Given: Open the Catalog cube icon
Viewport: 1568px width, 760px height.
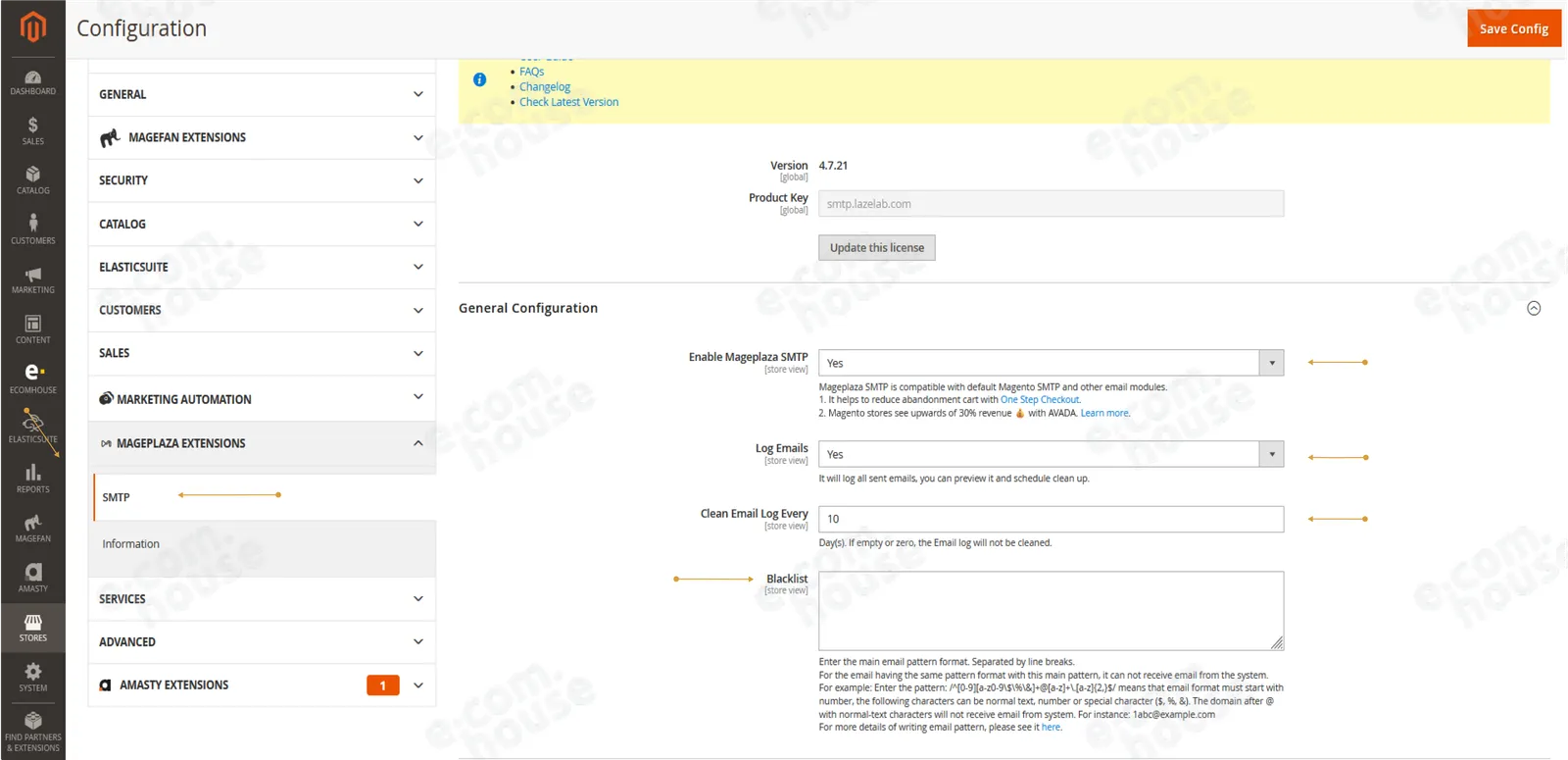Looking at the screenshot, I should tap(32, 181).
